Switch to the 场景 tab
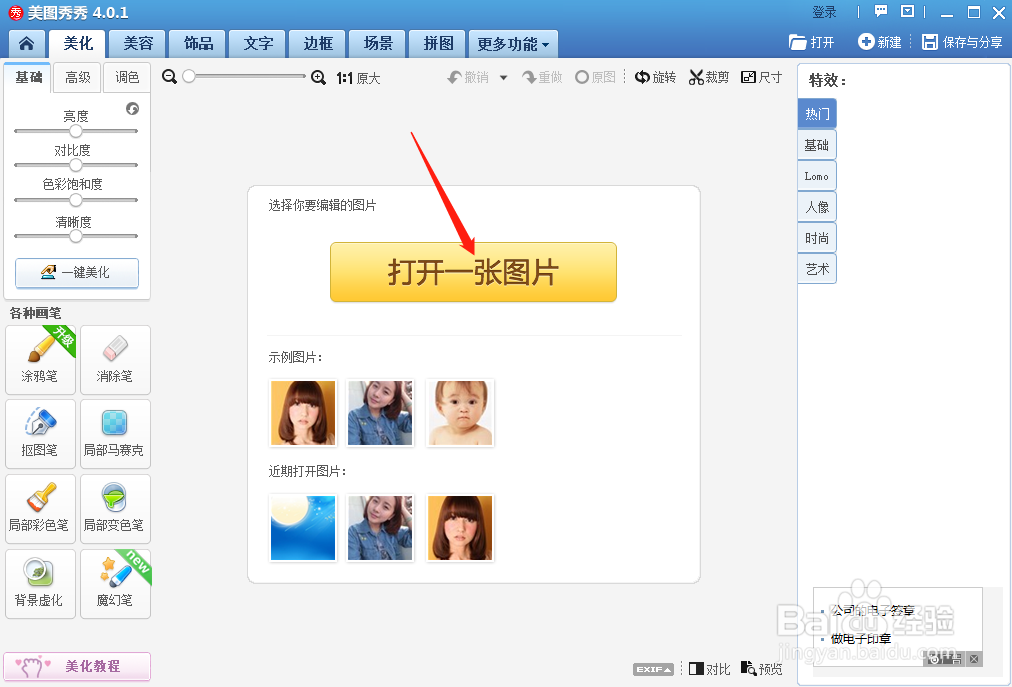This screenshot has height=687, width=1012. 378,43
